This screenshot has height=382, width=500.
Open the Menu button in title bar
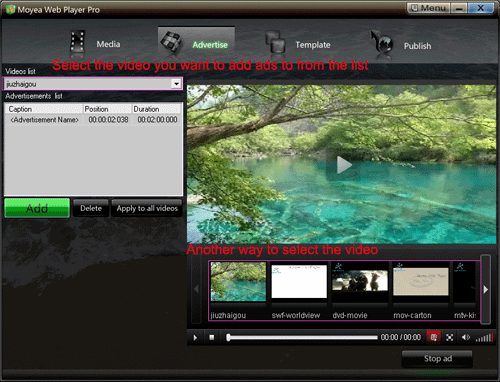coord(429,8)
